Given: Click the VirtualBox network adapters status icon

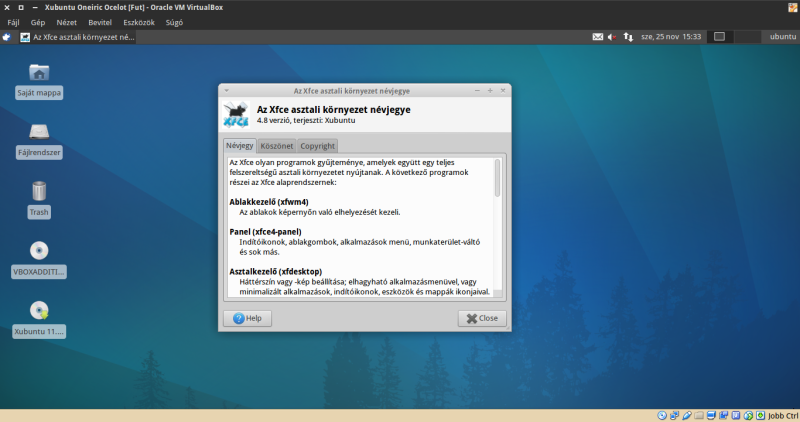Looking at the screenshot, I should tap(674, 415).
